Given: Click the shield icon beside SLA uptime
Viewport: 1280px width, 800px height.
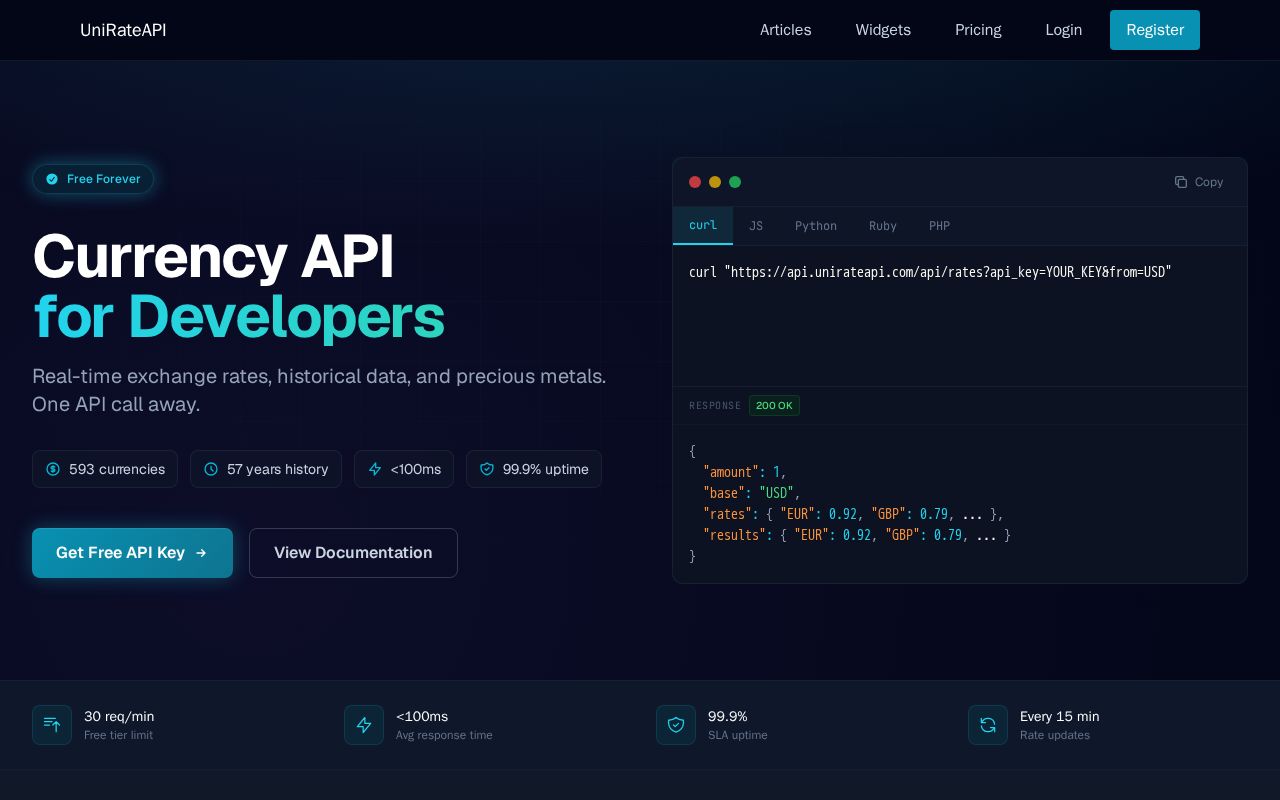Looking at the screenshot, I should pyautogui.click(x=676, y=725).
